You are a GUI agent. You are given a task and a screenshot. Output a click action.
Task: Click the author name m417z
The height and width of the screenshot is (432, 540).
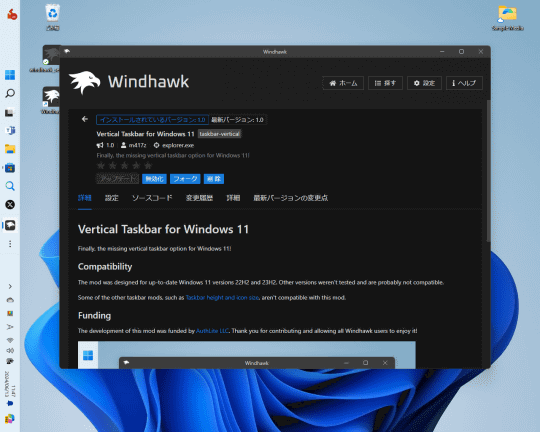pyautogui.click(x=137, y=145)
